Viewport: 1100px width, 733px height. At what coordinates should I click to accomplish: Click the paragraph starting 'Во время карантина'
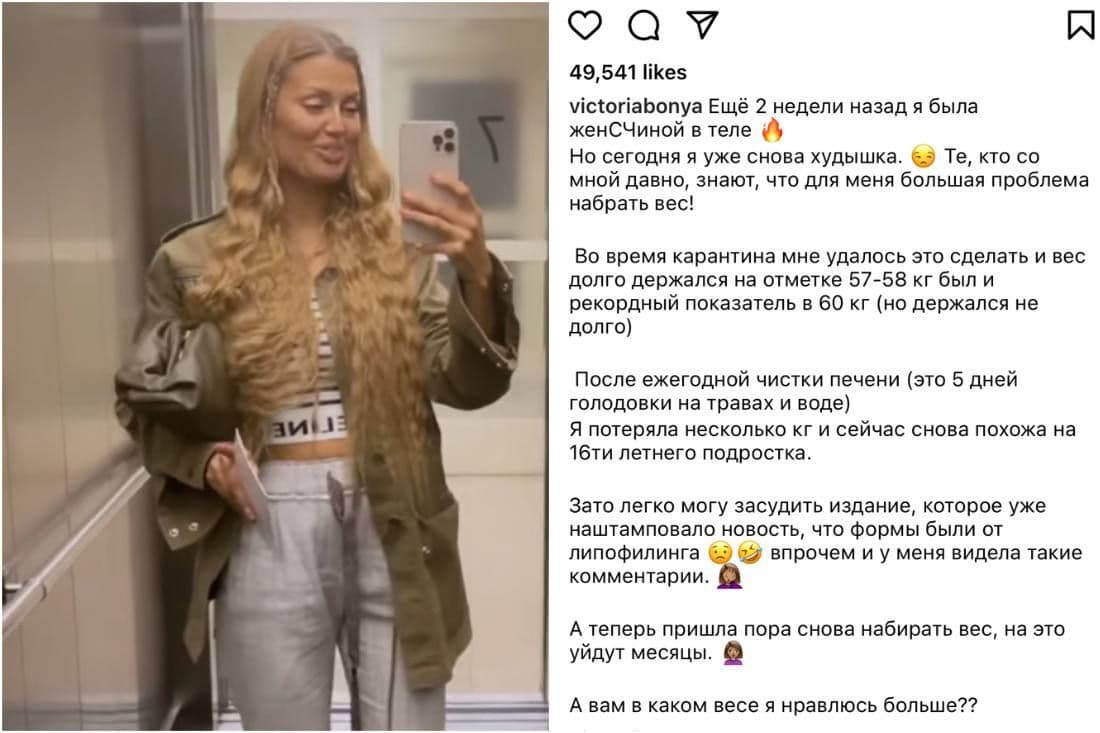tap(827, 292)
